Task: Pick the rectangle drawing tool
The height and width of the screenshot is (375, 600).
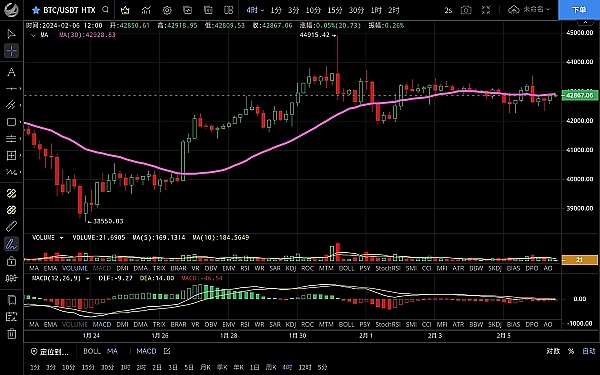Action: (x=11, y=122)
